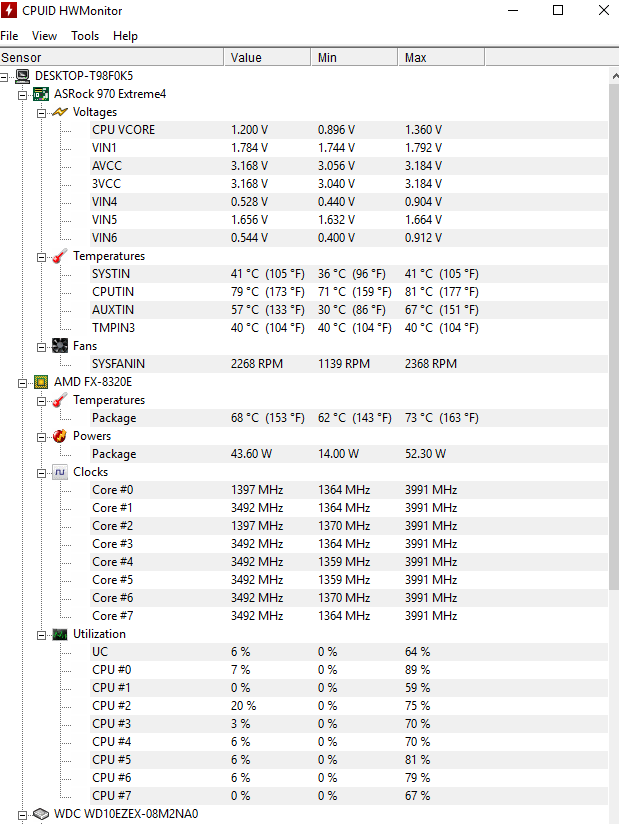619x824 pixels.
Task: Click the Fans category fan icon
Action: (60, 346)
